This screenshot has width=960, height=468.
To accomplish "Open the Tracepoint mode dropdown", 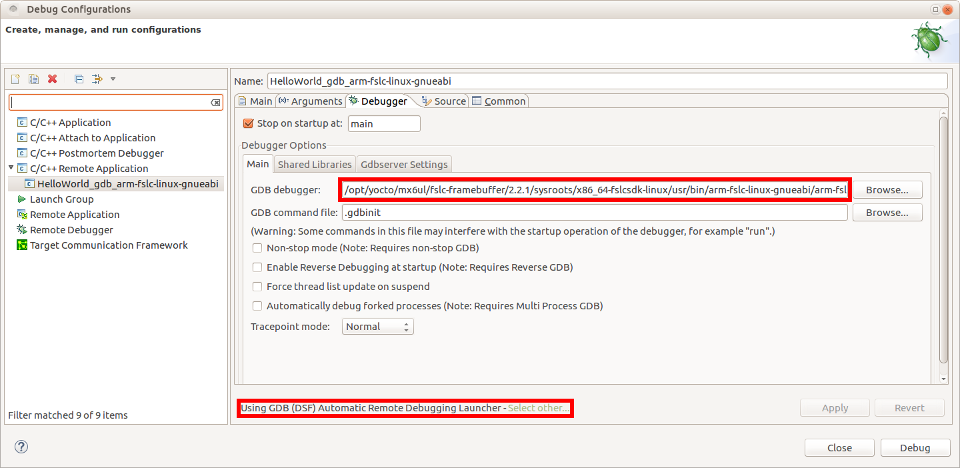I will click(378, 327).
